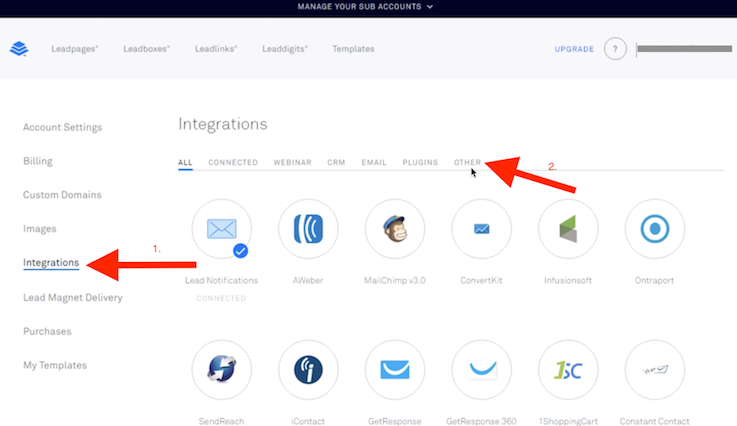Select the Constant Contact integration icon
The height and width of the screenshot is (426, 737).
655,370
